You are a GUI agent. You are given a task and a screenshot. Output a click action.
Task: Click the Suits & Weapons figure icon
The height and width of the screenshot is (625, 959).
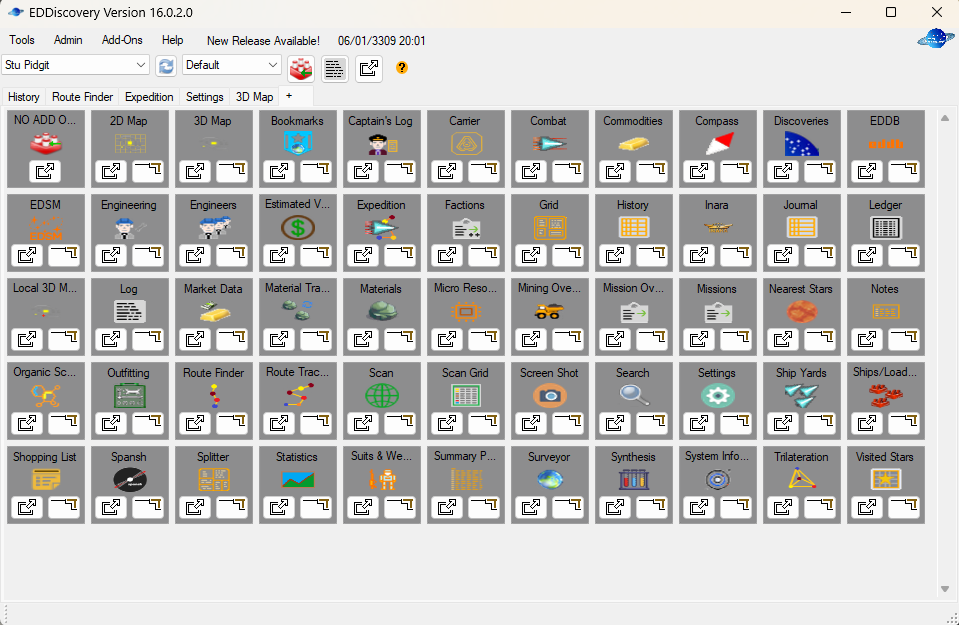[x=383, y=479]
